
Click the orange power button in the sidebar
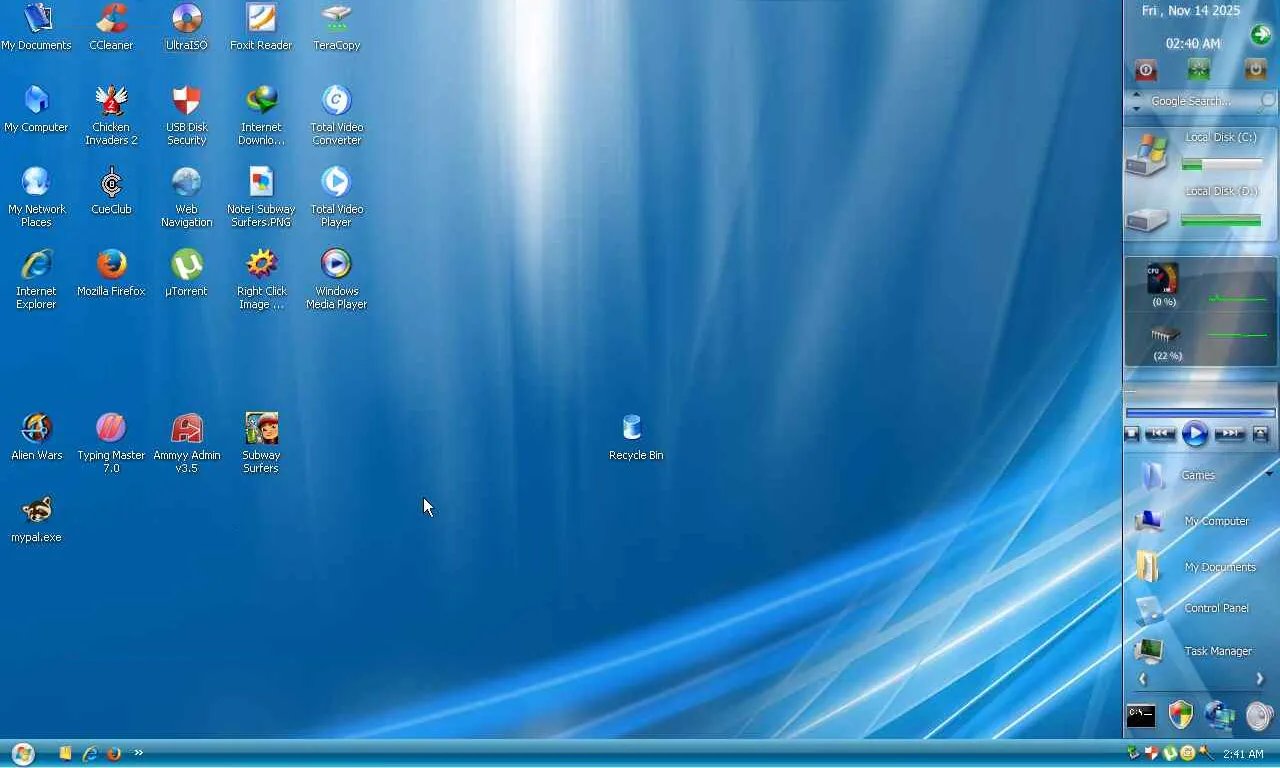[x=1255, y=70]
